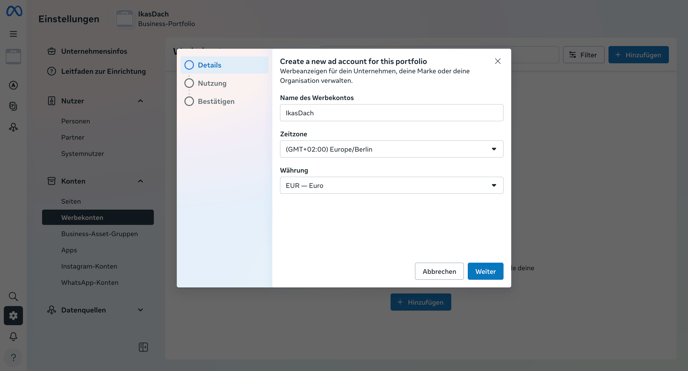
Task: Expand the Datenquellen section chevron
Action: coord(140,310)
